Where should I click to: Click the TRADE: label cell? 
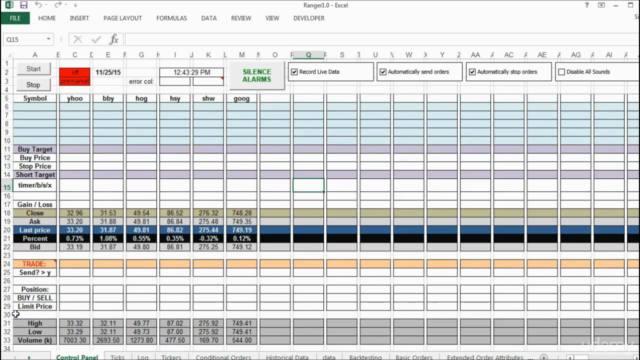(x=35, y=264)
